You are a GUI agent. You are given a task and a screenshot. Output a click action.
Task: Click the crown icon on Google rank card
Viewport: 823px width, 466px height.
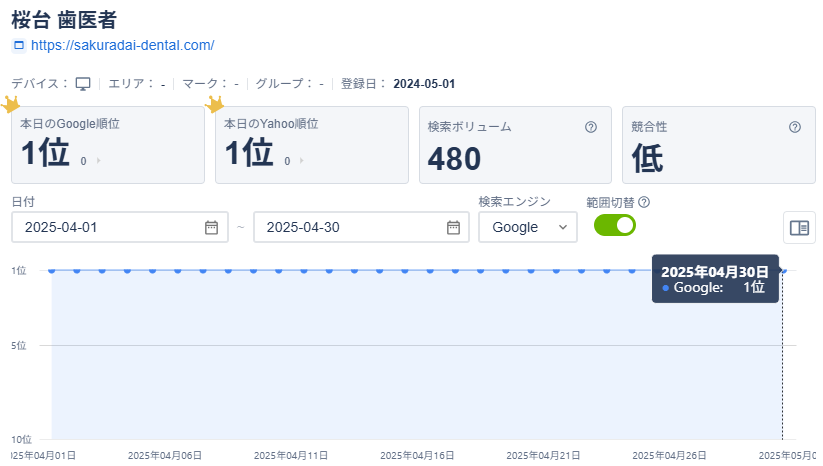point(11,104)
